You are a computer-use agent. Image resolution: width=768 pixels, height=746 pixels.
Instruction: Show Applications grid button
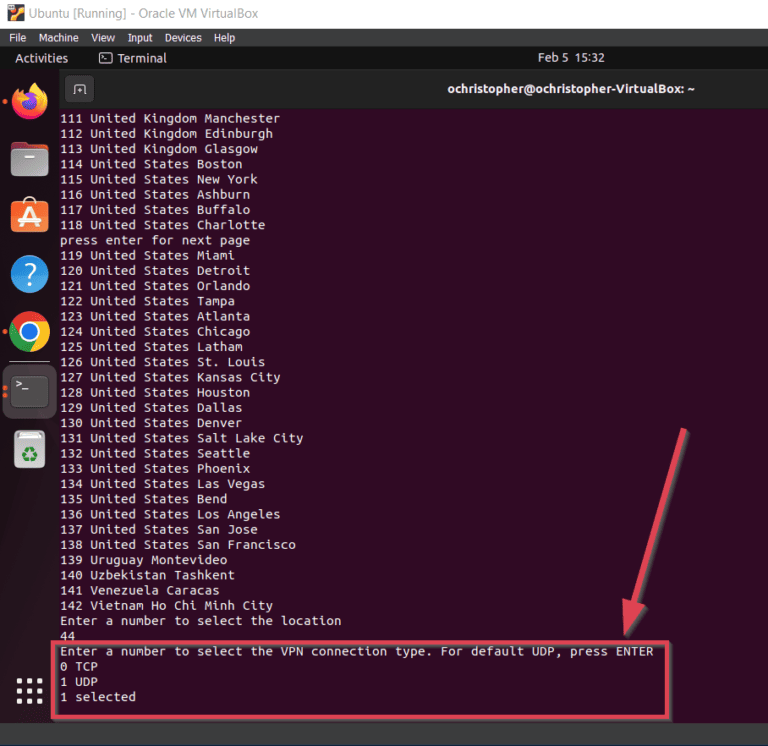30,691
